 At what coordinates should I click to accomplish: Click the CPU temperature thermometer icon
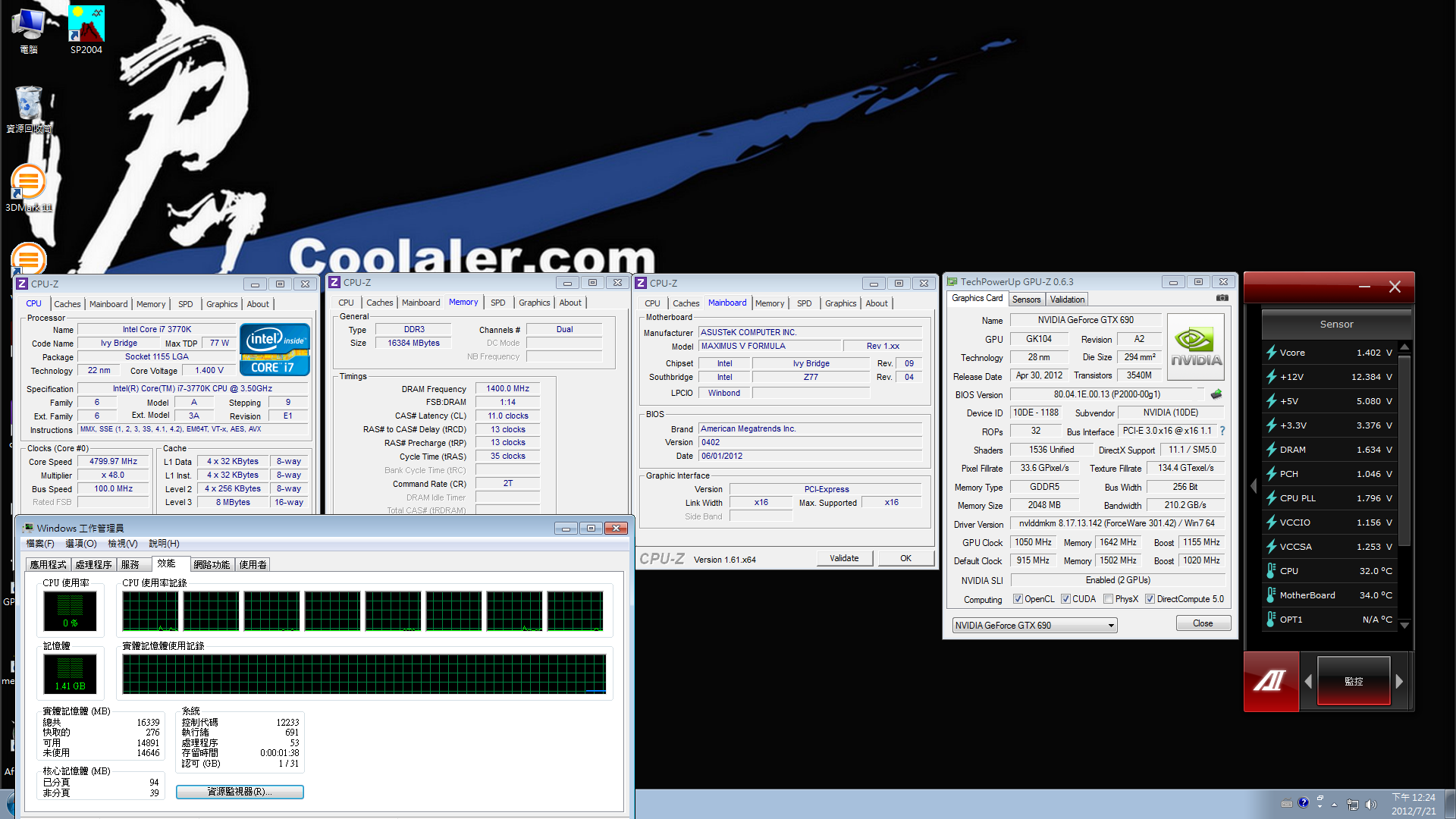[1272, 571]
